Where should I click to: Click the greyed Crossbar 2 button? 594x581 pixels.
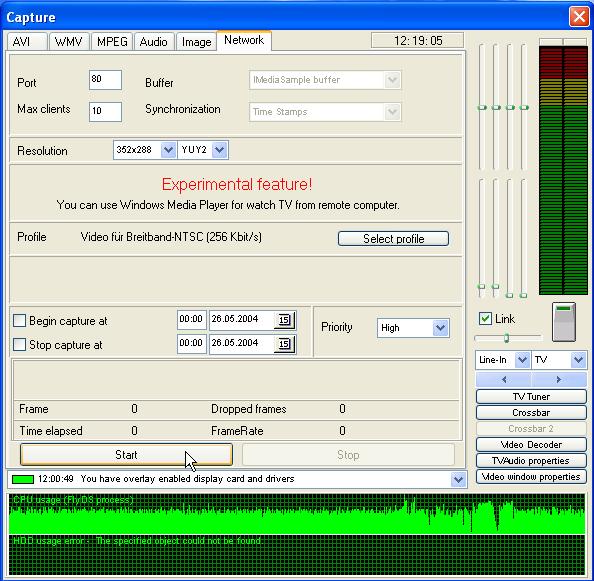[531, 428]
